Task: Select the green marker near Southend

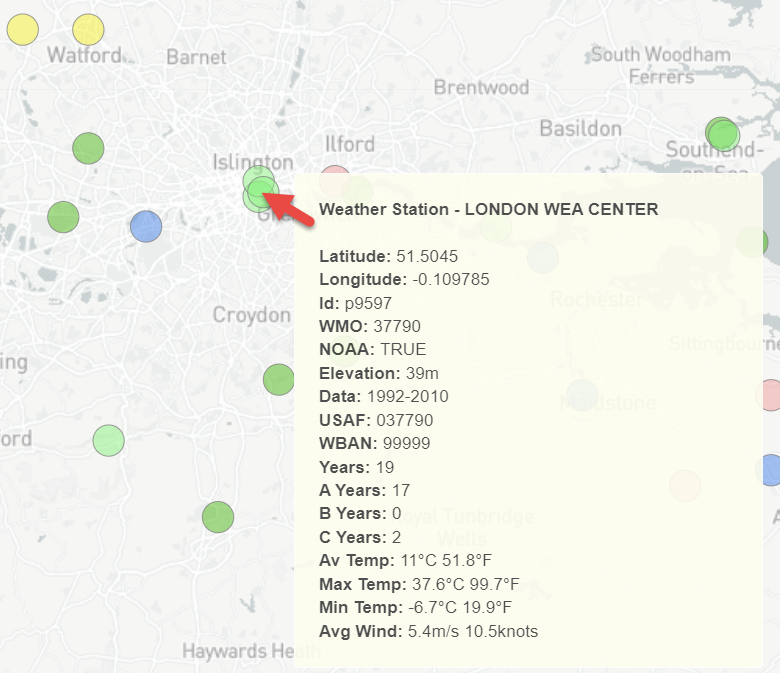Action: click(x=722, y=134)
